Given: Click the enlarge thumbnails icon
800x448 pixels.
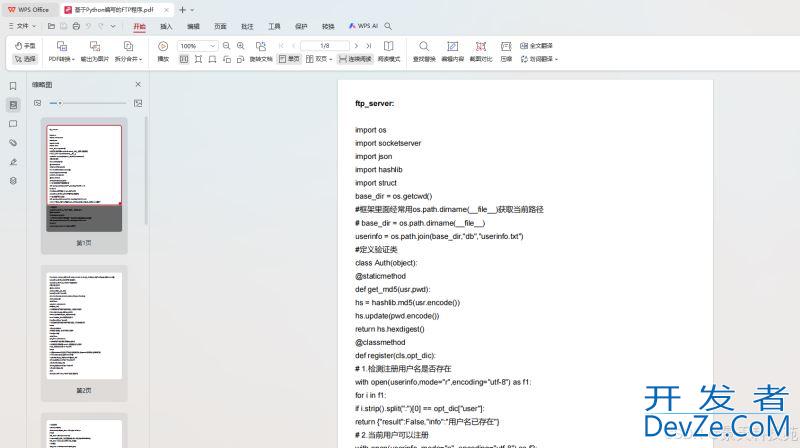Looking at the screenshot, I should [138, 103].
